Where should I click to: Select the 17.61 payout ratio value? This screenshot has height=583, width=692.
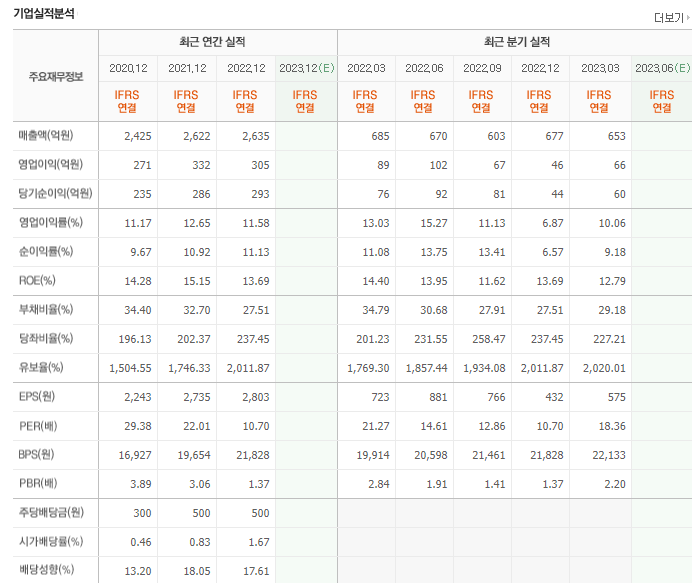click(x=256, y=571)
